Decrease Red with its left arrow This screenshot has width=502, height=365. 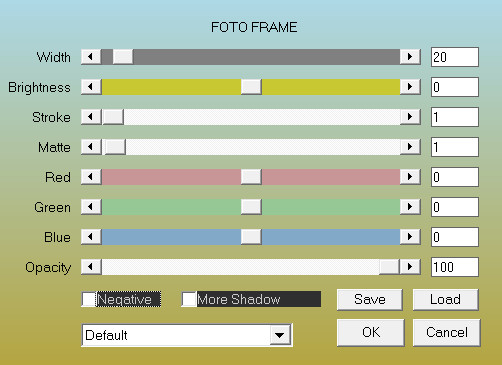pos(91,177)
